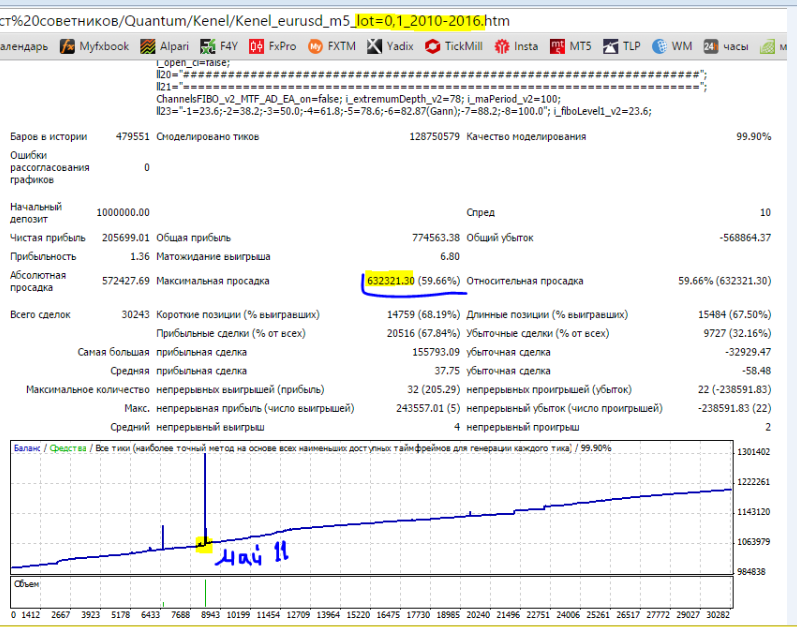The width and height of the screenshot is (797, 627).
Task: Click the address bar URL text
Action: click(255, 21)
